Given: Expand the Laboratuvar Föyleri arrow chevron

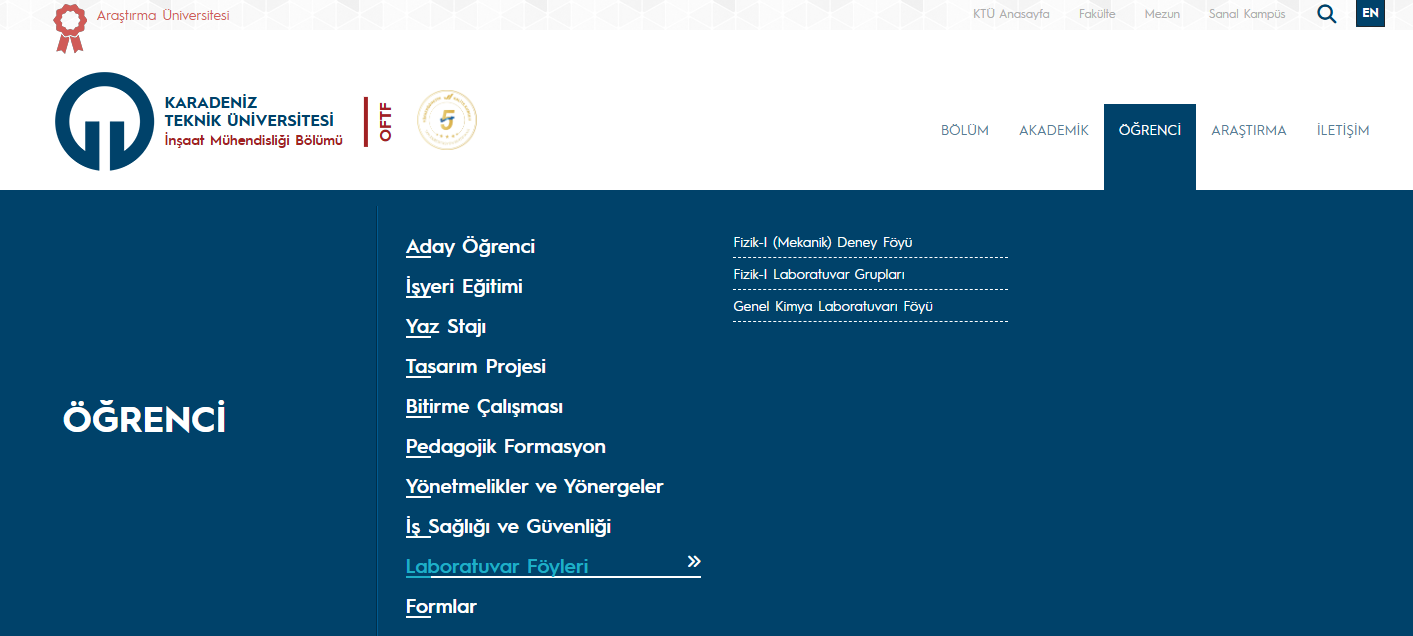Looking at the screenshot, I should (x=694, y=562).
